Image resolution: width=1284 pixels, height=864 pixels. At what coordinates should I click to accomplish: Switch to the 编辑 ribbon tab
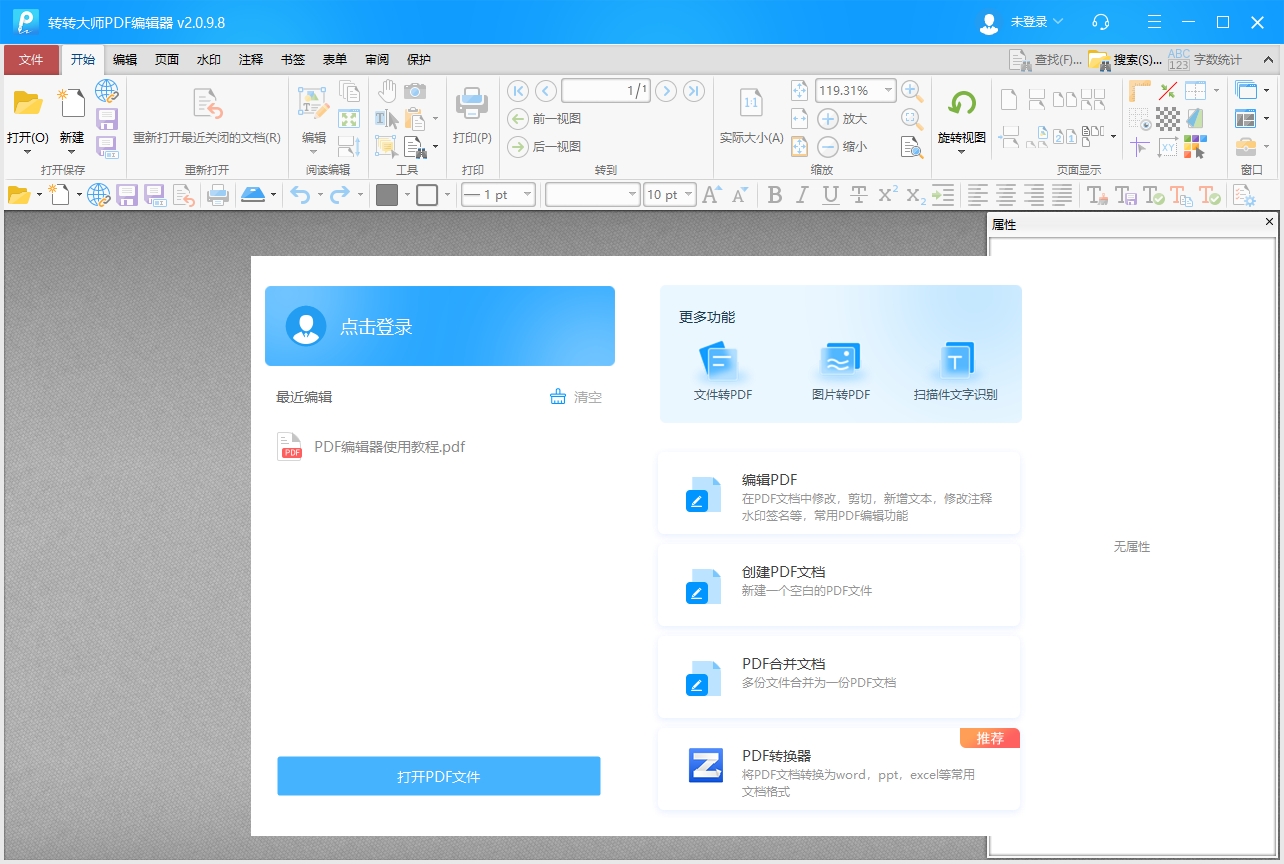125,60
